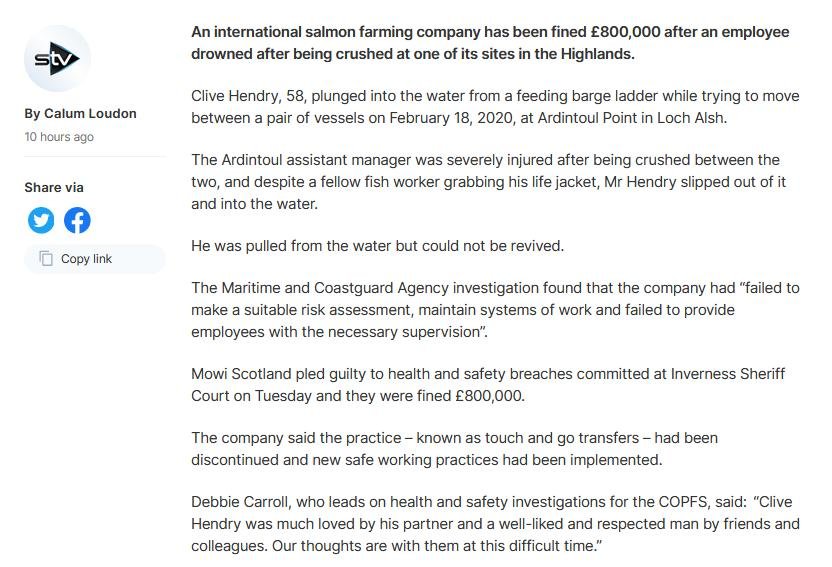Click the "Share via" label
This screenshot has height=567, width=832.
(54, 187)
